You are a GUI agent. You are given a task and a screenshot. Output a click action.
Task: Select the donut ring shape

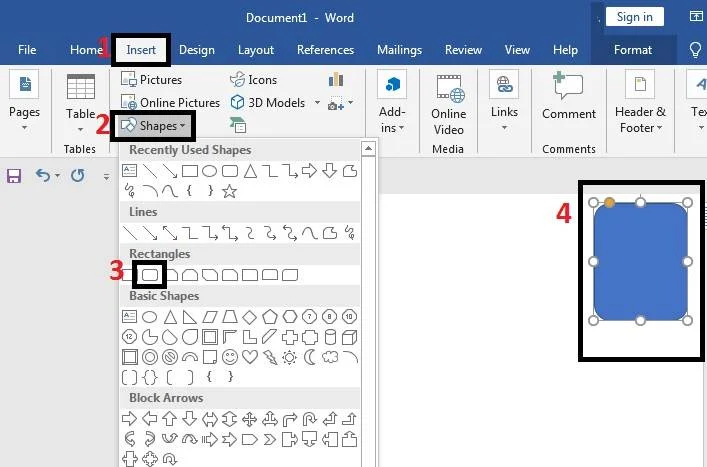[150, 357]
